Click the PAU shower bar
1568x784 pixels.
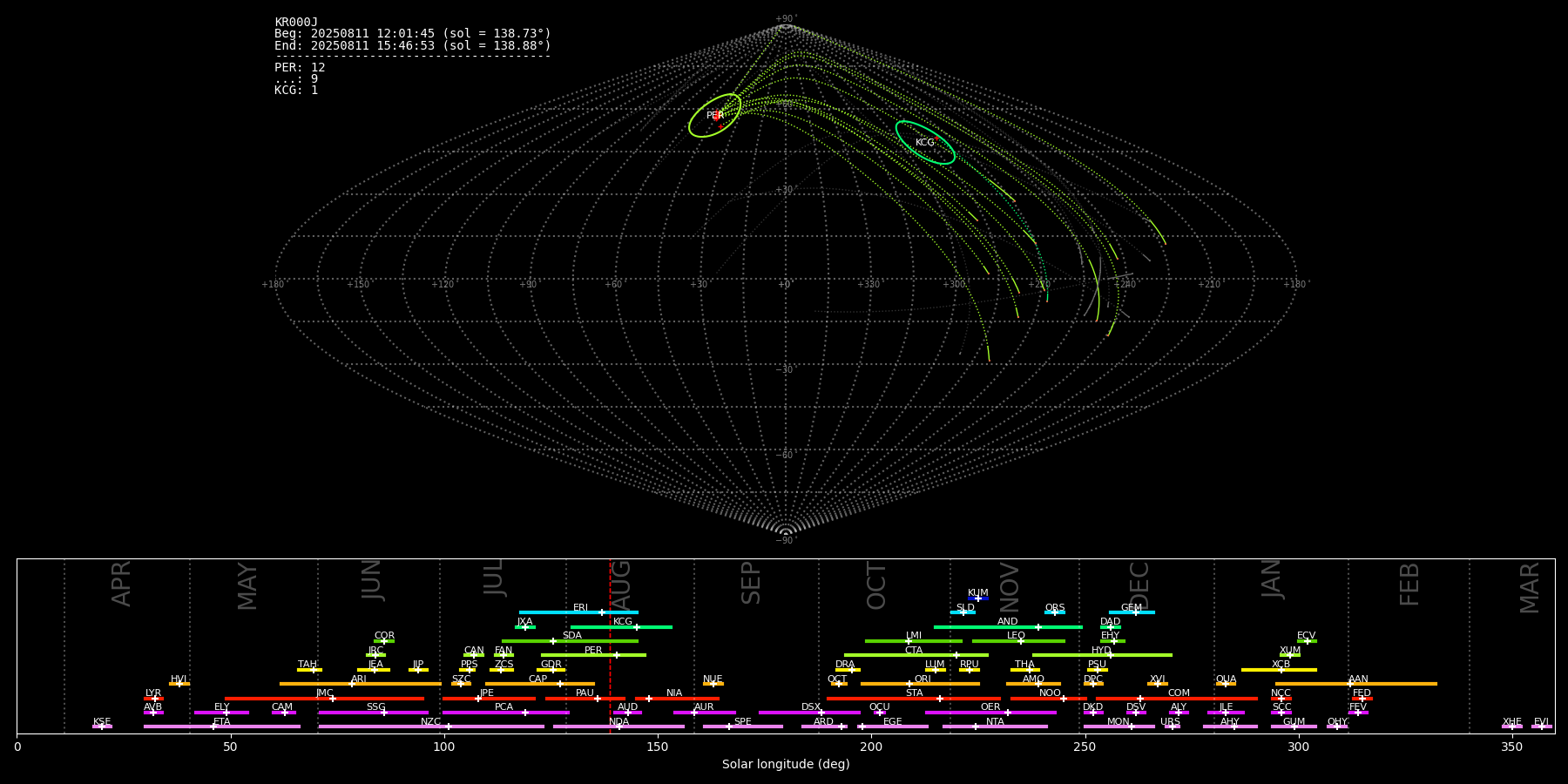click(x=585, y=699)
